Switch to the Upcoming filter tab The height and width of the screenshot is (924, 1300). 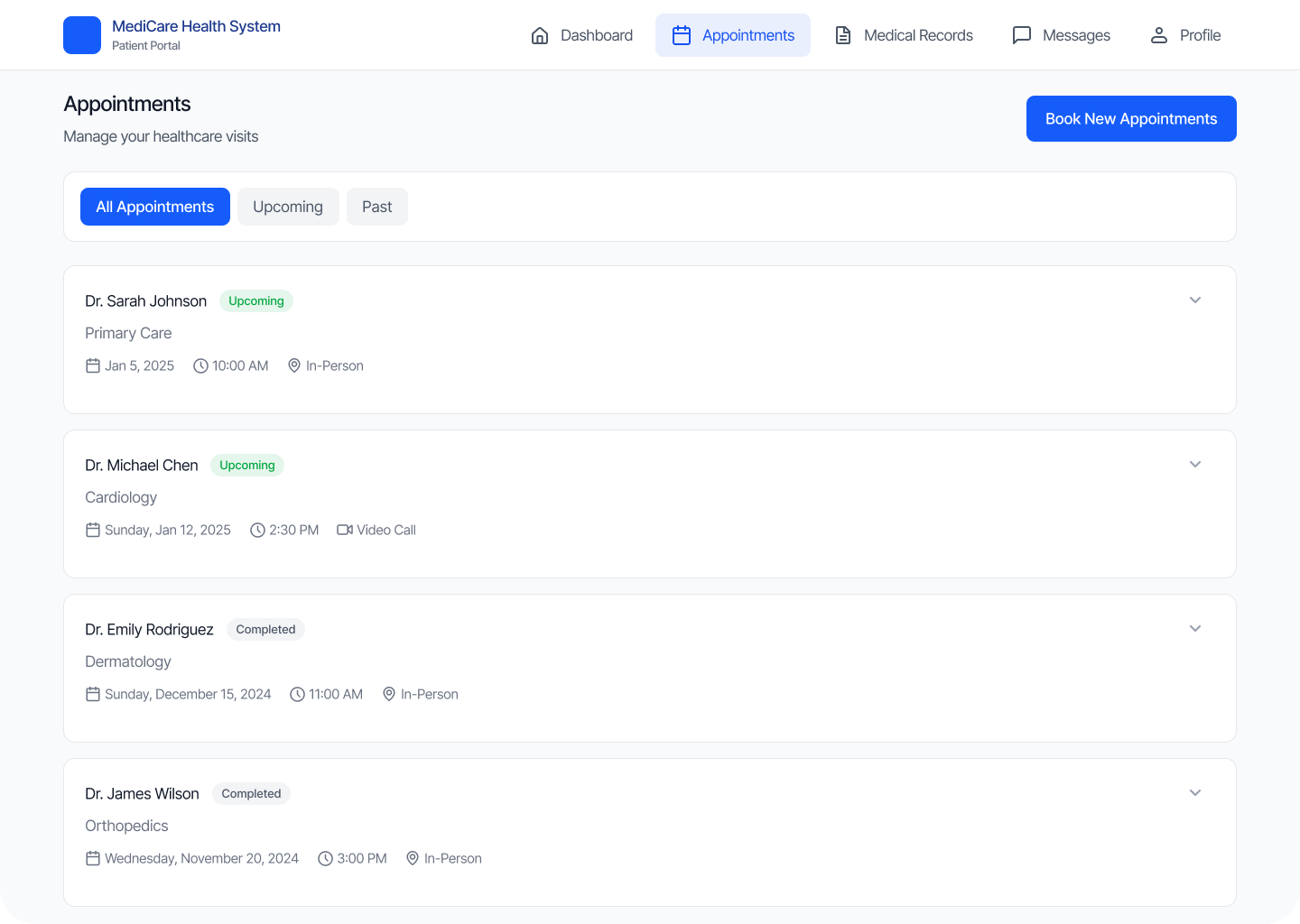(x=288, y=207)
